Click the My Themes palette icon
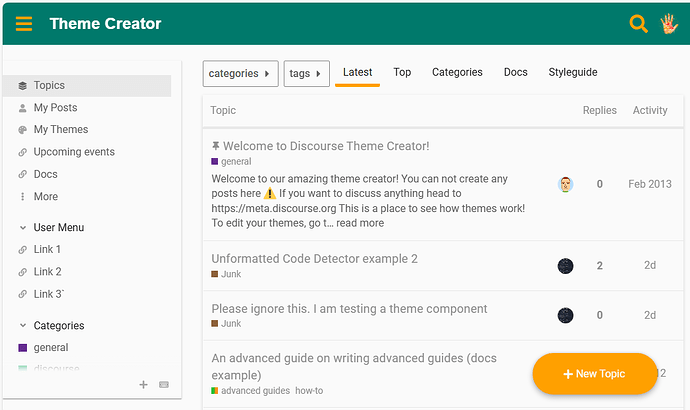 pyautogui.click(x=22, y=130)
